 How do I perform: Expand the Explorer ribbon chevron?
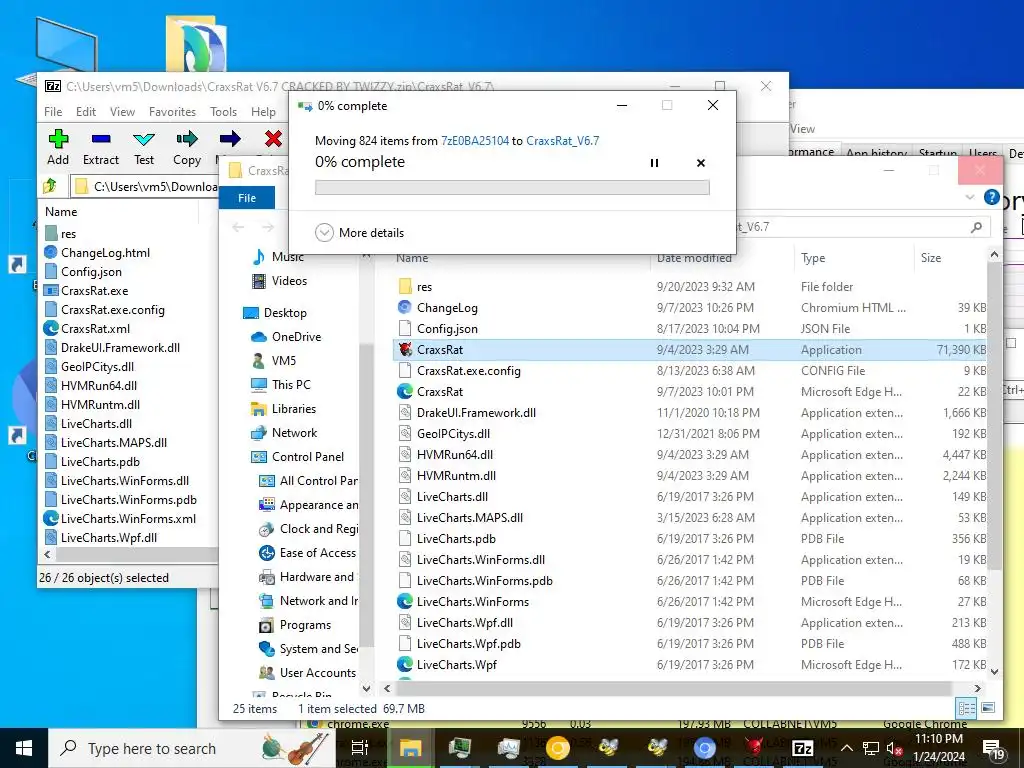tap(970, 197)
